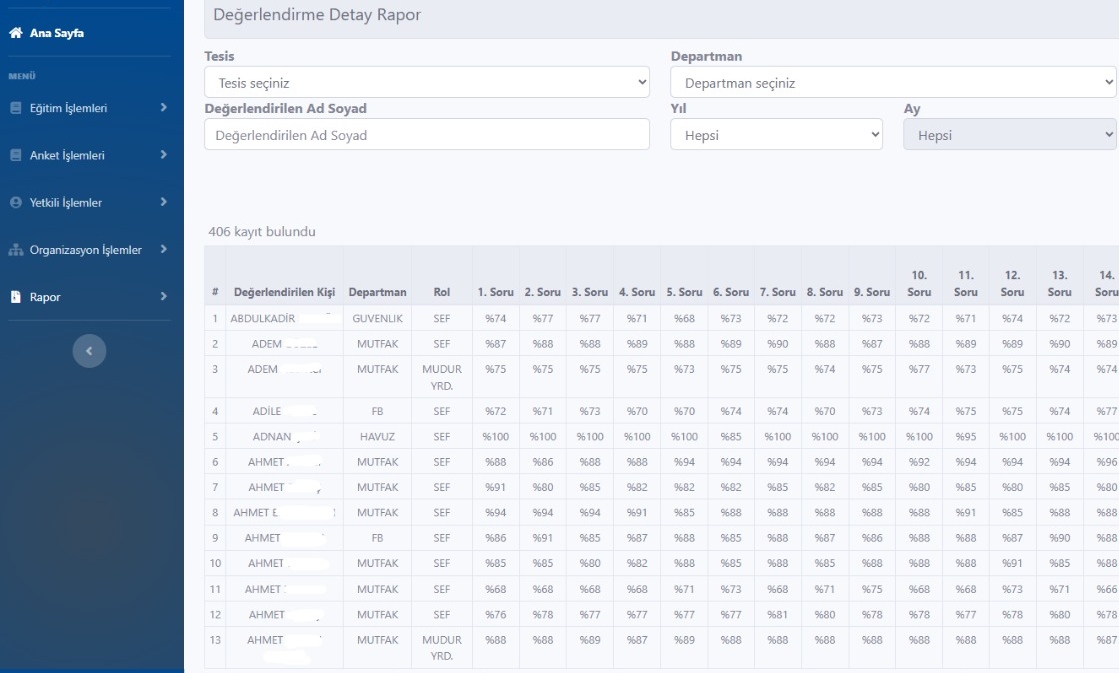The image size is (1119, 673).
Task: Click FB department cell in row 9
Action: click(378, 537)
